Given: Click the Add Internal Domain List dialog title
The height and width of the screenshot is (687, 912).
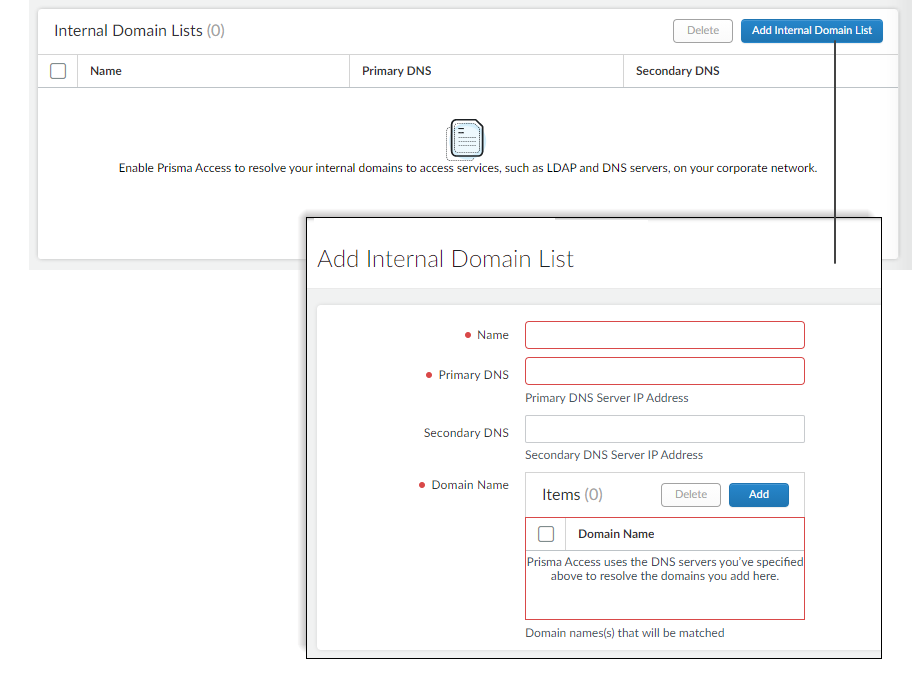Looking at the screenshot, I should [445, 258].
